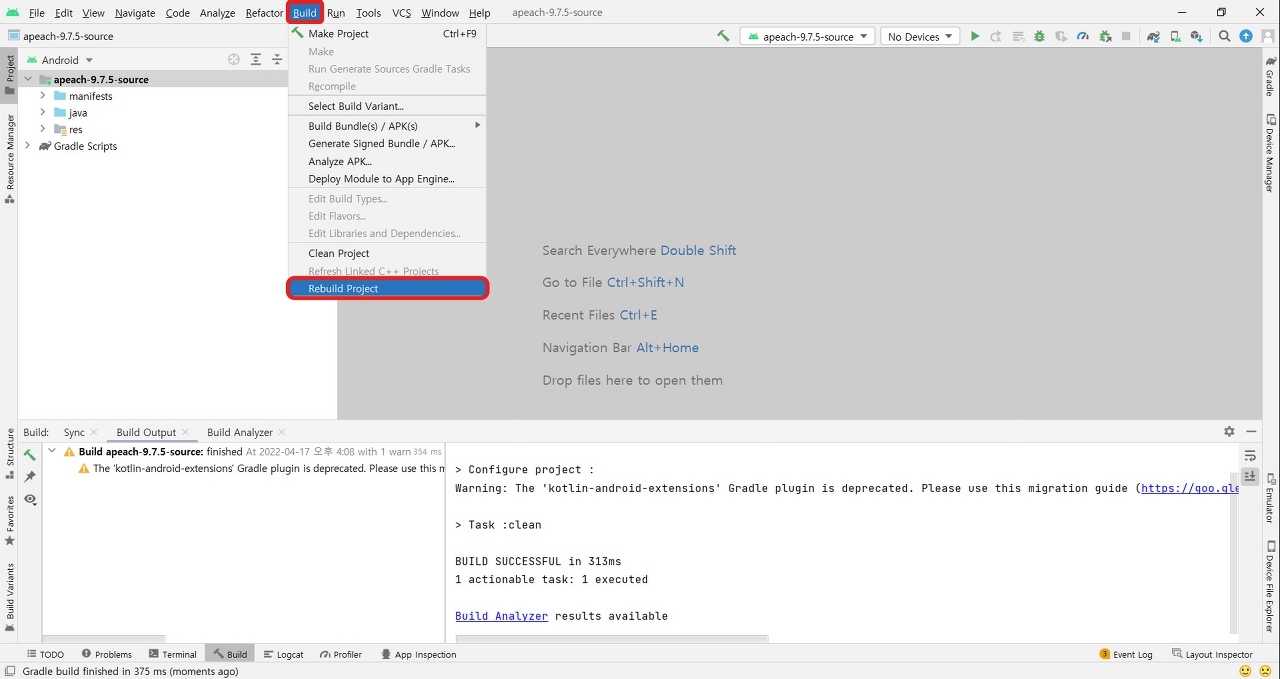Click the Search Everywhere magnifier icon
This screenshot has width=1280, height=679.
point(1225,36)
